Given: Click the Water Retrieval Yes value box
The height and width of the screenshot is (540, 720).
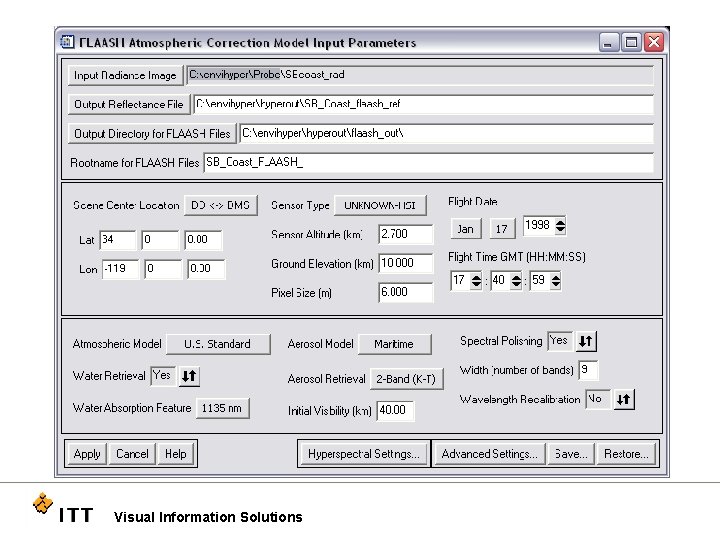Looking at the screenshot, I should coord(163,376).
